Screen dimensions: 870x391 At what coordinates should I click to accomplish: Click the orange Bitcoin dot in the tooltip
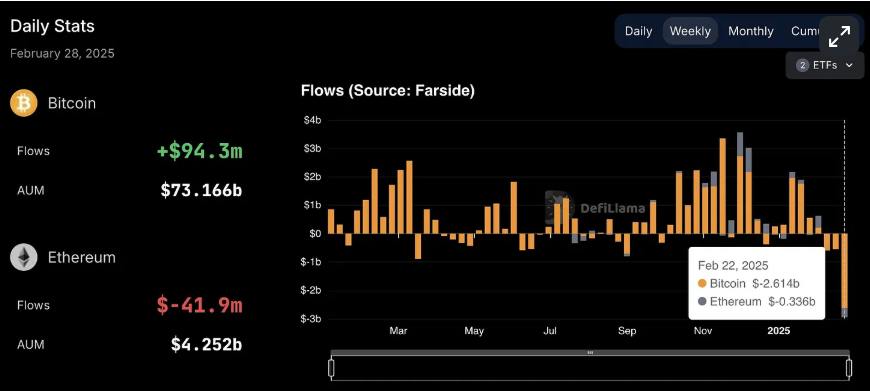[x=702, y=283]
